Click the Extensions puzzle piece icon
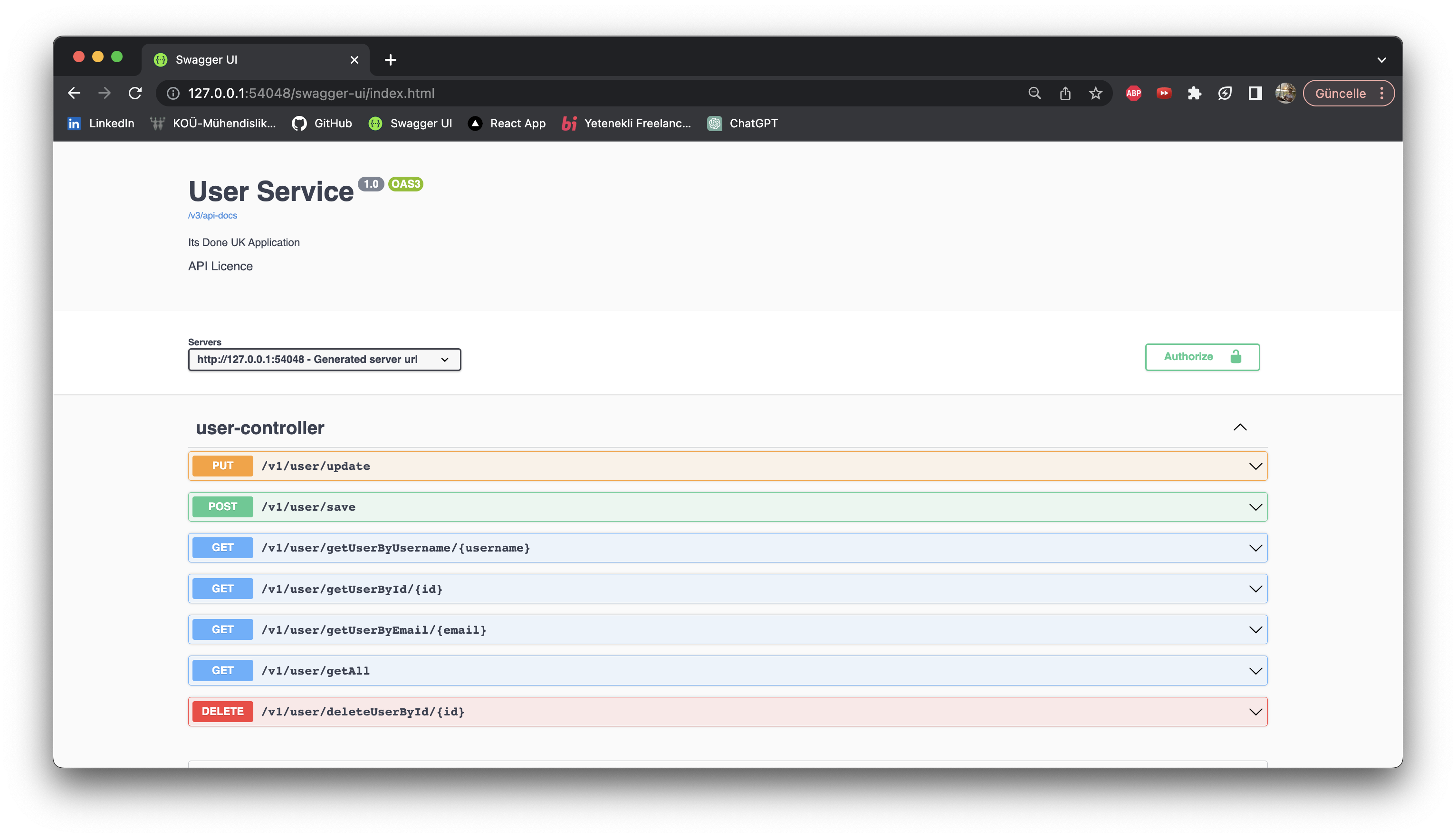 [x=1194, y=93]
